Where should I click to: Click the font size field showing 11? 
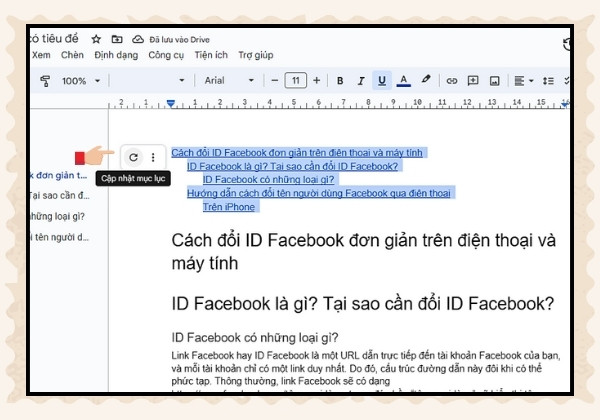tap(295, 80)
